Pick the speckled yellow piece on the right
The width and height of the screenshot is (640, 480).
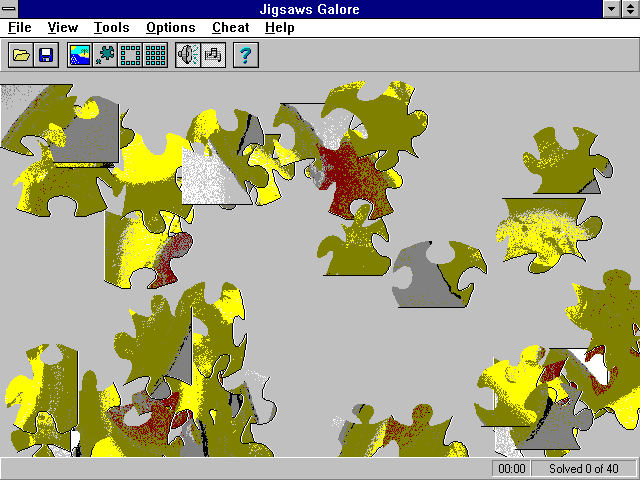[545, 233]
